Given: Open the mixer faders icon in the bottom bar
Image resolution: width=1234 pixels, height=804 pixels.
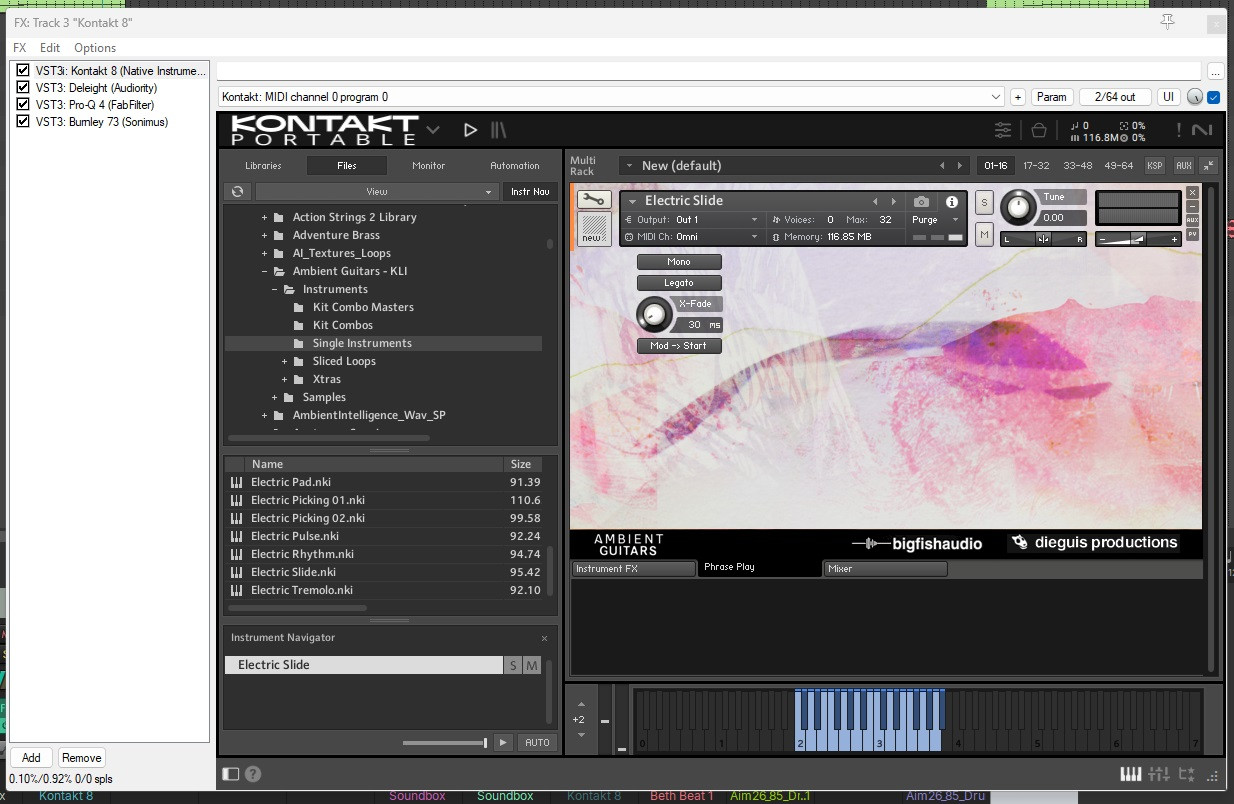Looking at the screenshot, I should click(x=1160, y=774).
